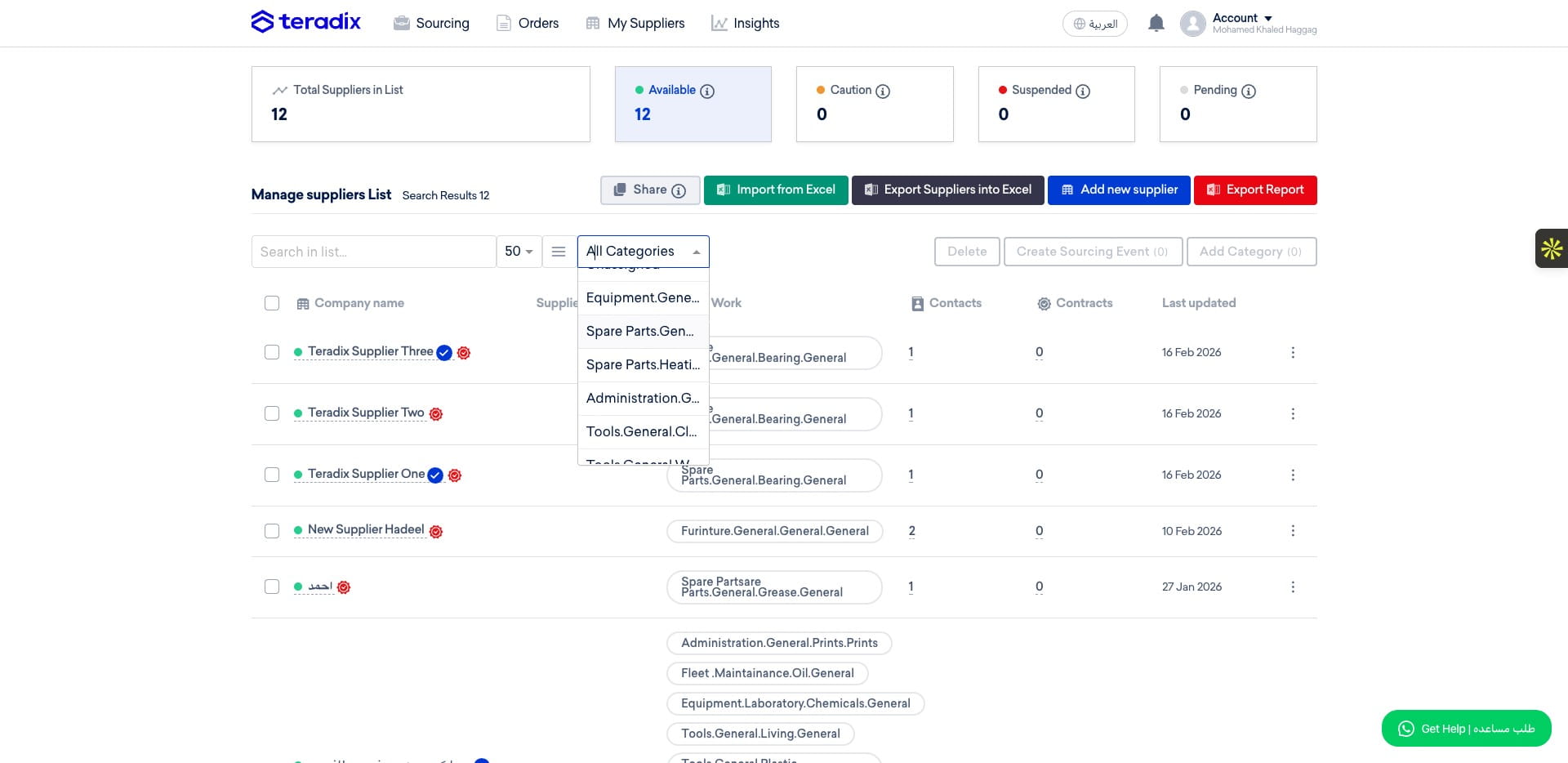Click verified badge on Teradix Supplier Three

click(x=444, y=353)
